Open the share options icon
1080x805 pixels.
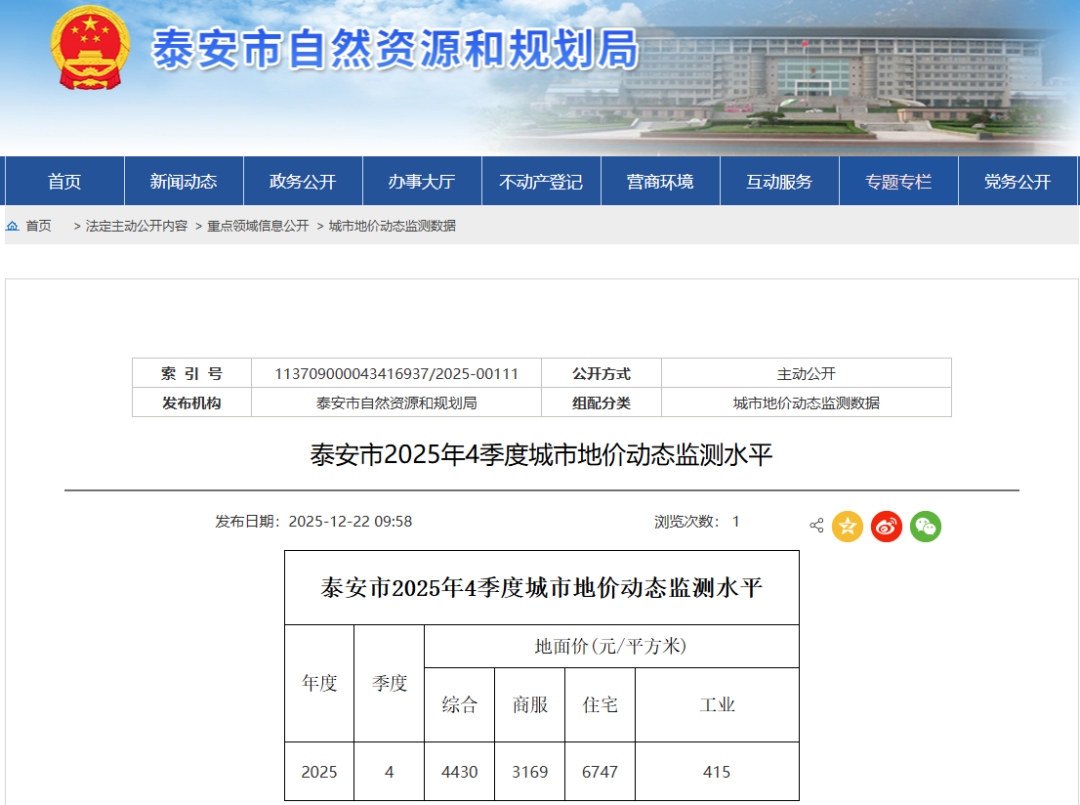pyautogui.click(x=816, y=526)
